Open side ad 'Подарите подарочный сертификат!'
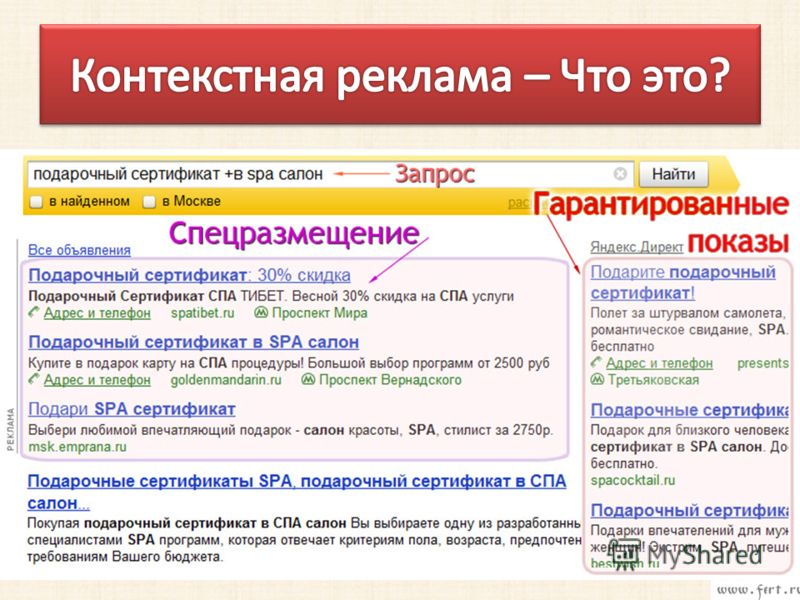The image size is (800, 600). (x=683, y=282)
